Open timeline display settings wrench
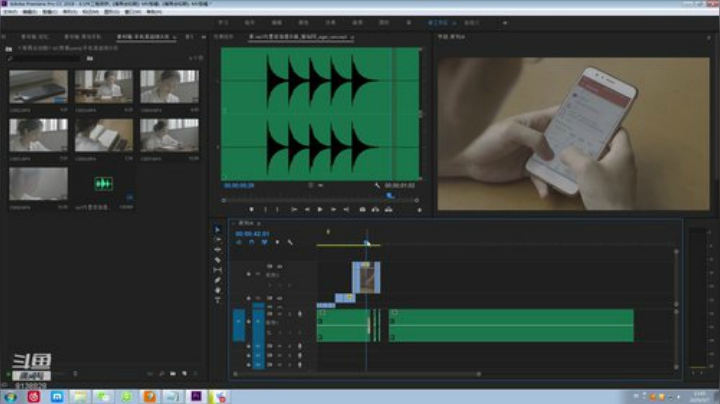This screenshot has width=720, height=404. 290,242
